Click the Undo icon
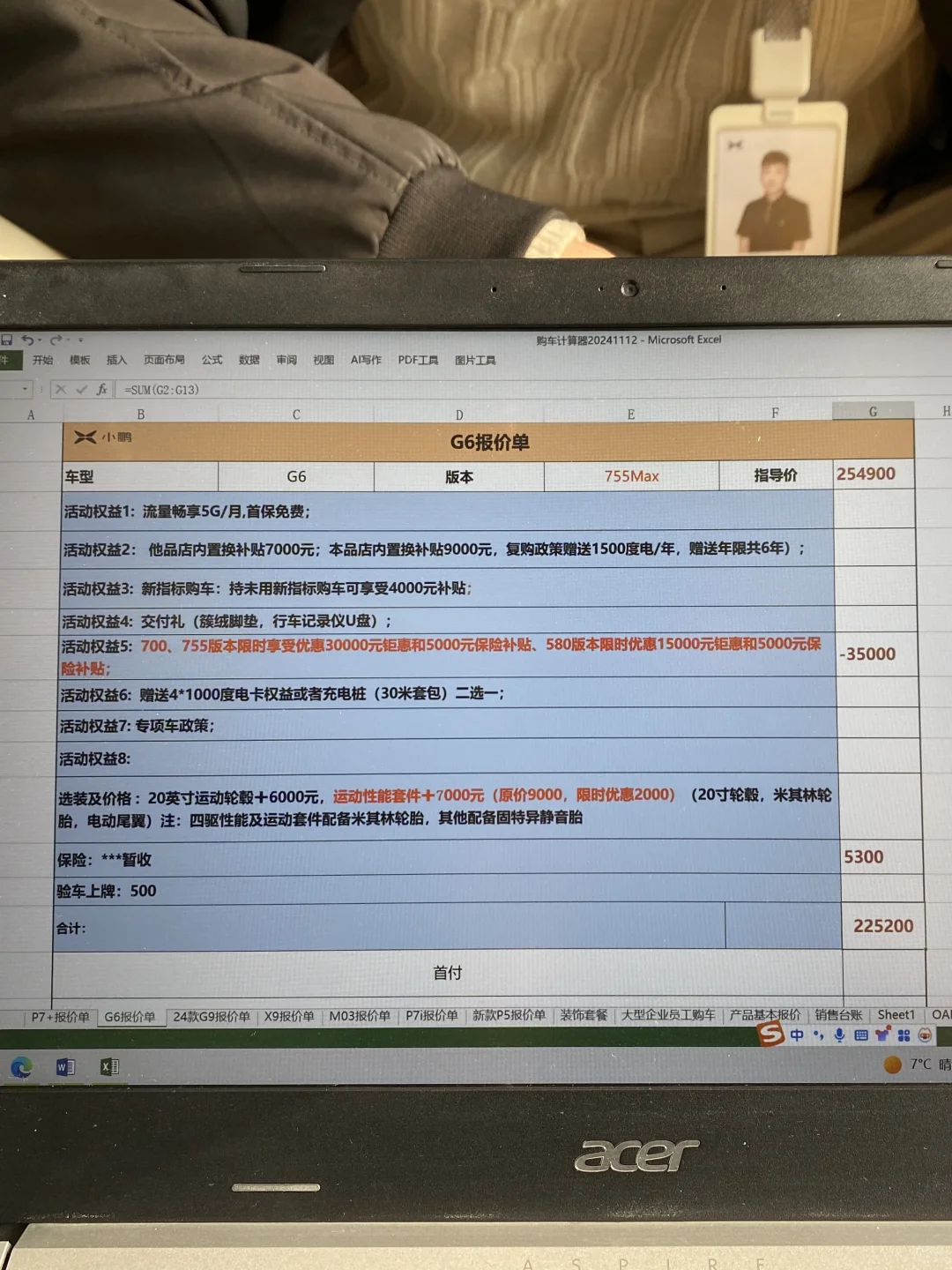This screenshot has height=1270, width=952. [30, 340]
